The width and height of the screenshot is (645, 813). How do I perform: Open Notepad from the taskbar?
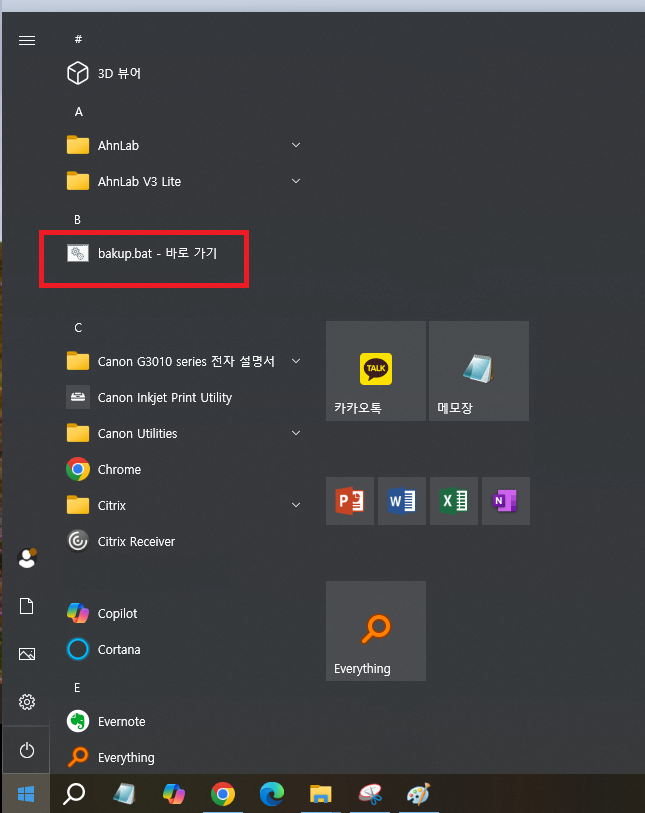point(123,794)
